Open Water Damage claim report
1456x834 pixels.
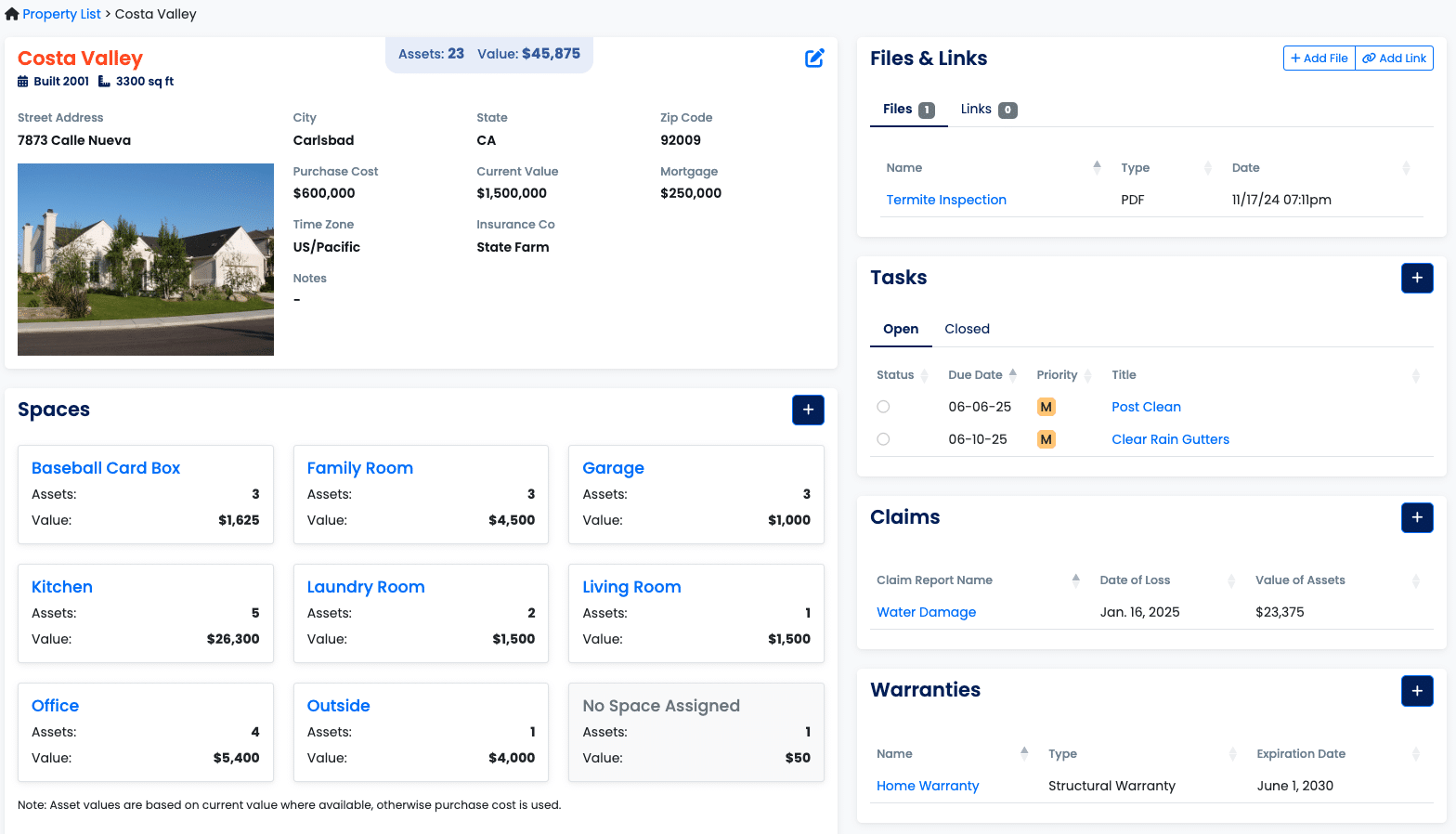click(x=926, y=612)
